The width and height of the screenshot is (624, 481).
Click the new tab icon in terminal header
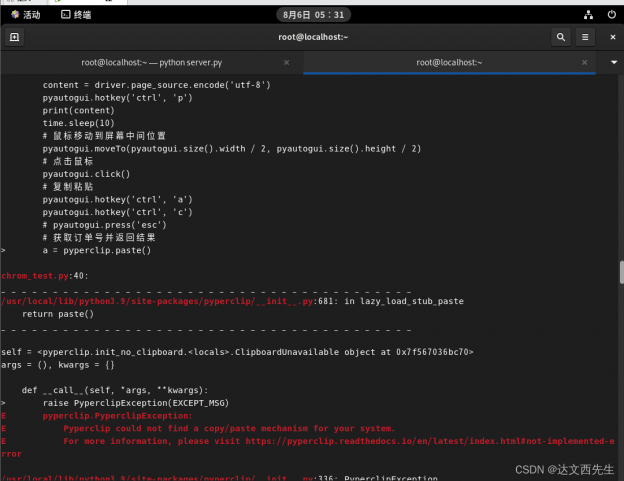(x=15, y=37)
